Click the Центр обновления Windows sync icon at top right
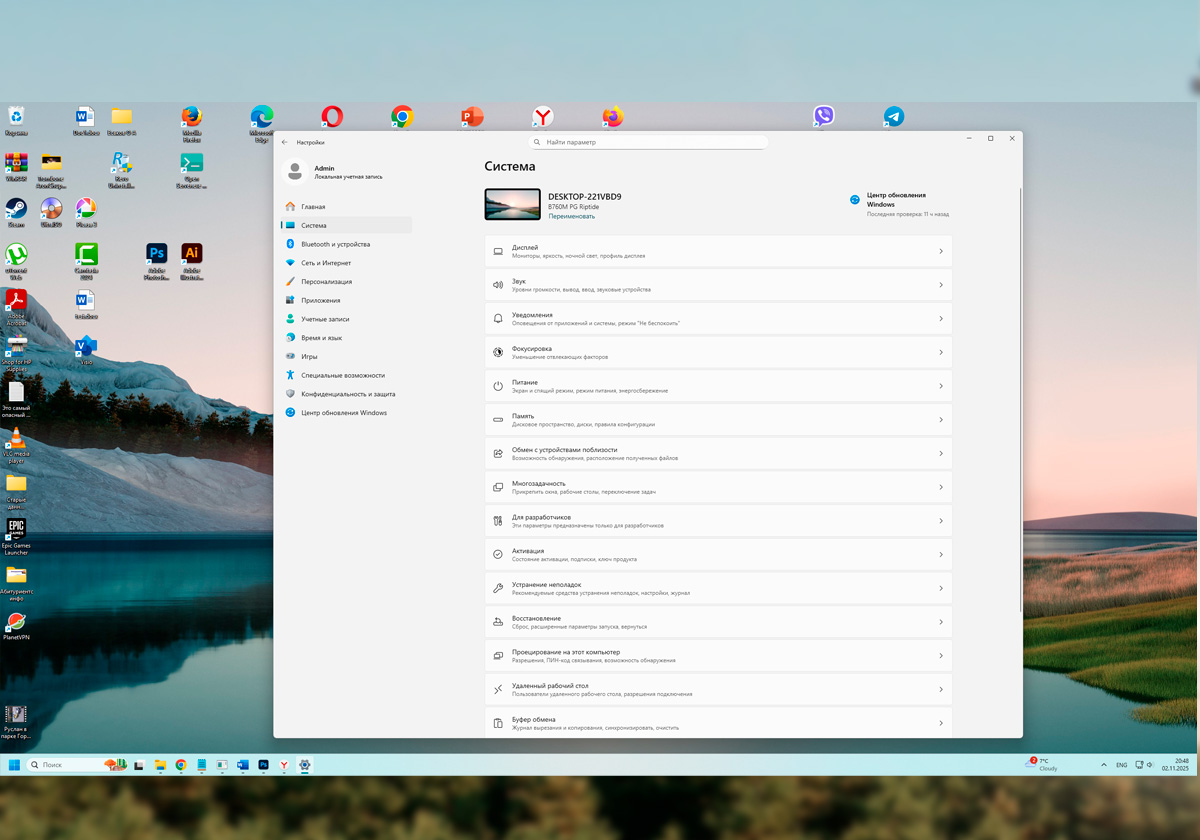This screenshot has height=840, width=1200. pos(855,200)
